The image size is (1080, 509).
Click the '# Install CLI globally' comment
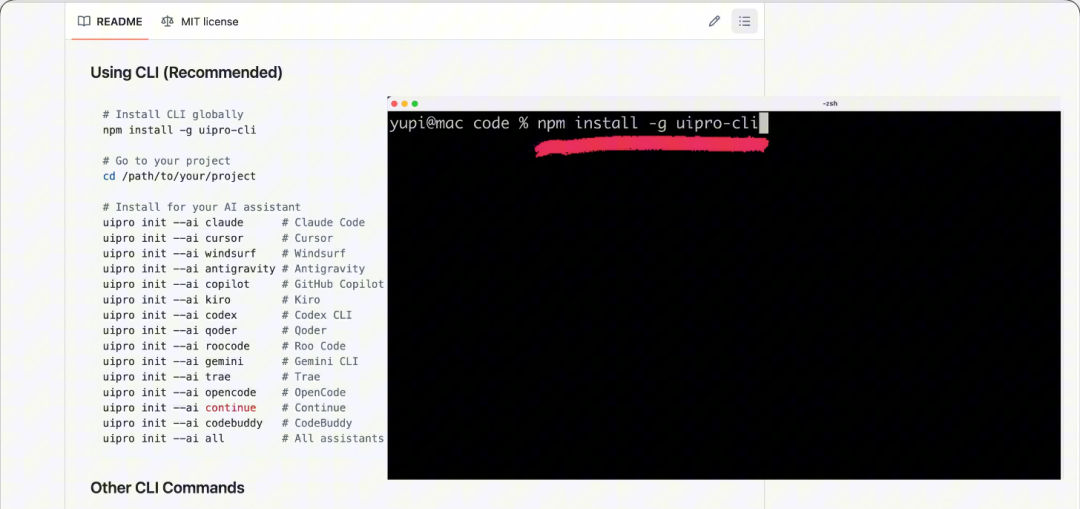(x=173, y=114)
